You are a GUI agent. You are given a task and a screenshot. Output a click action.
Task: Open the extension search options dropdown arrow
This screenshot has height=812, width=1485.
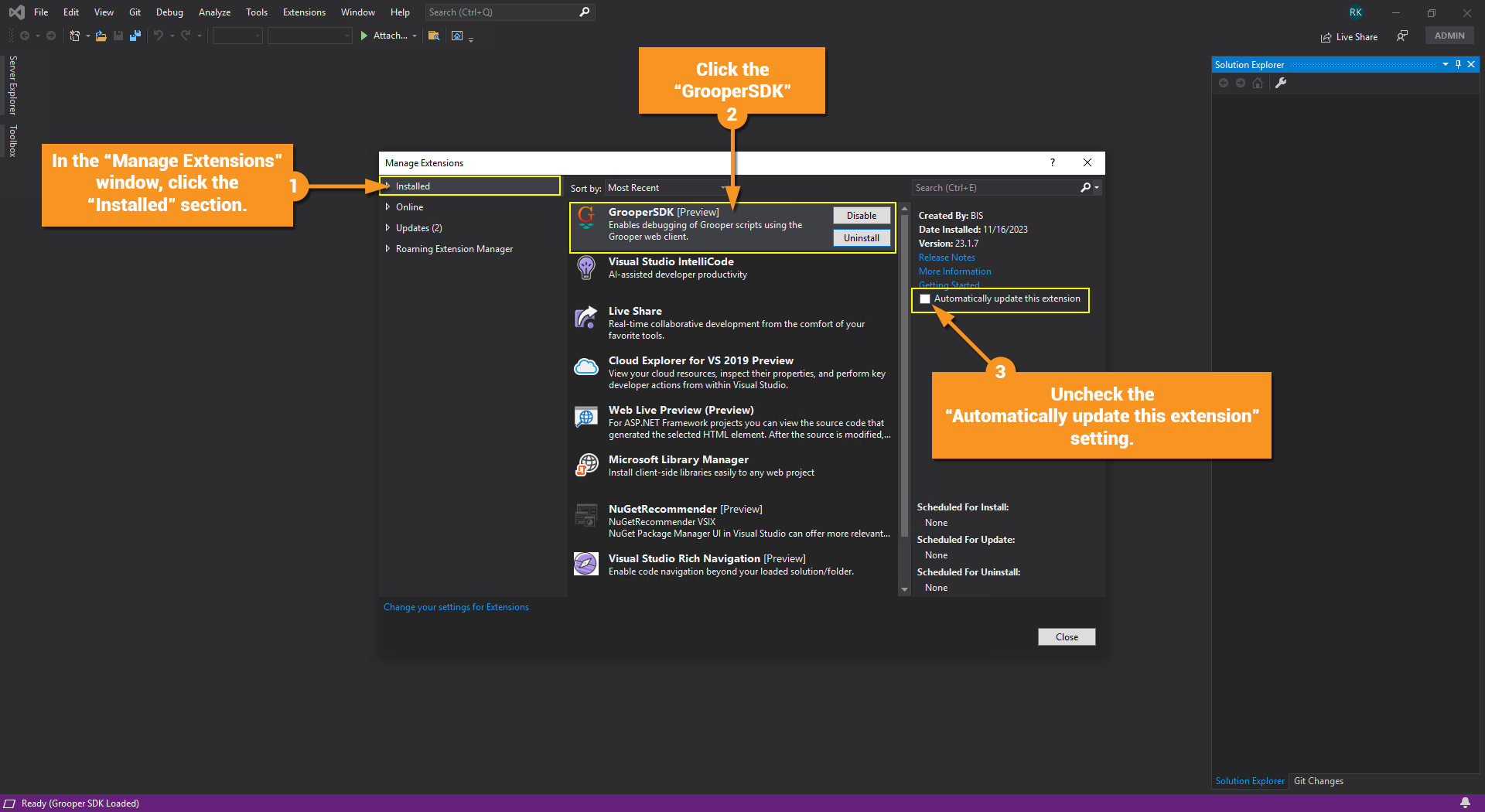(x=1097, y=188)
